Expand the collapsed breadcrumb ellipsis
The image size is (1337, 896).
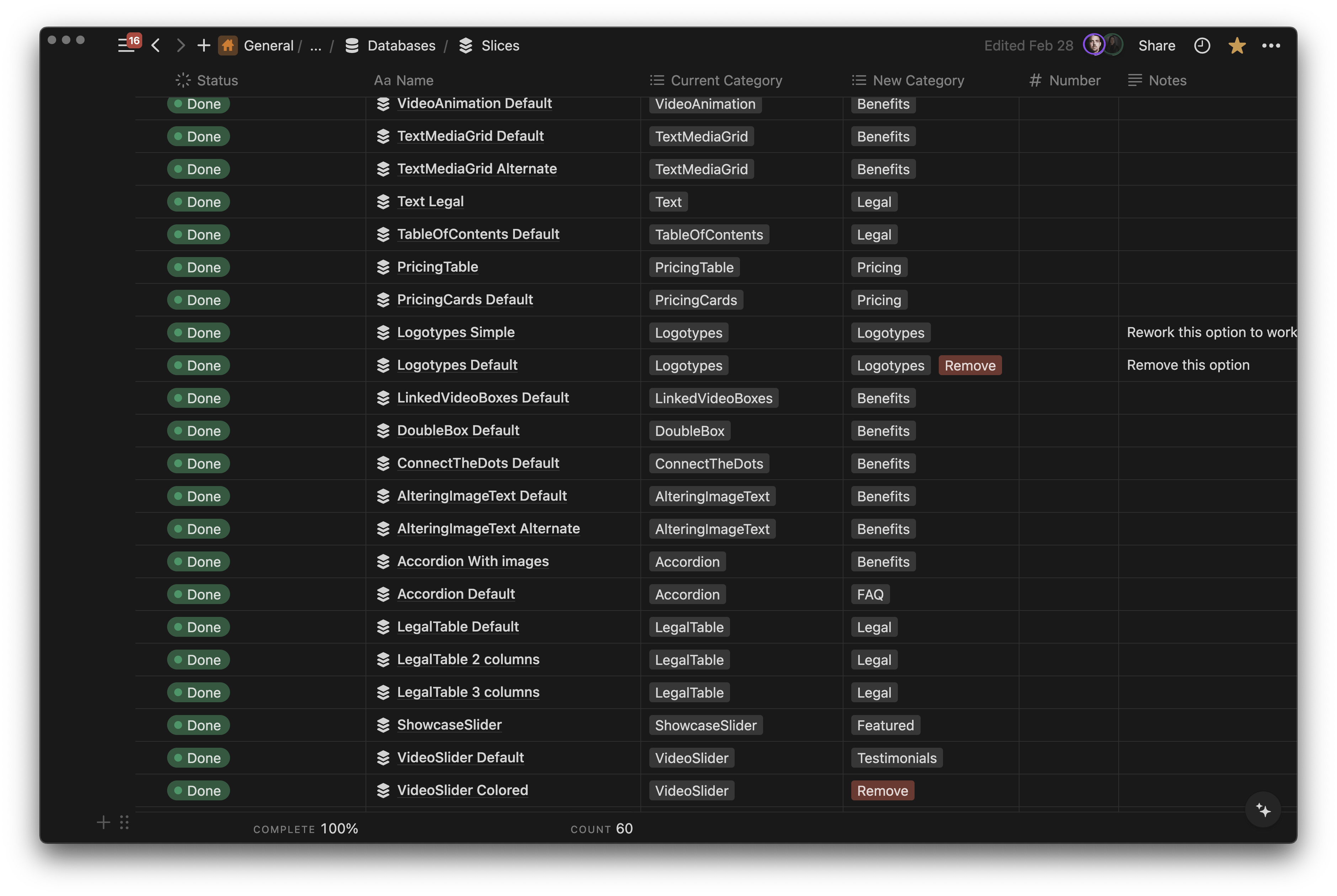tap(315, 46)
